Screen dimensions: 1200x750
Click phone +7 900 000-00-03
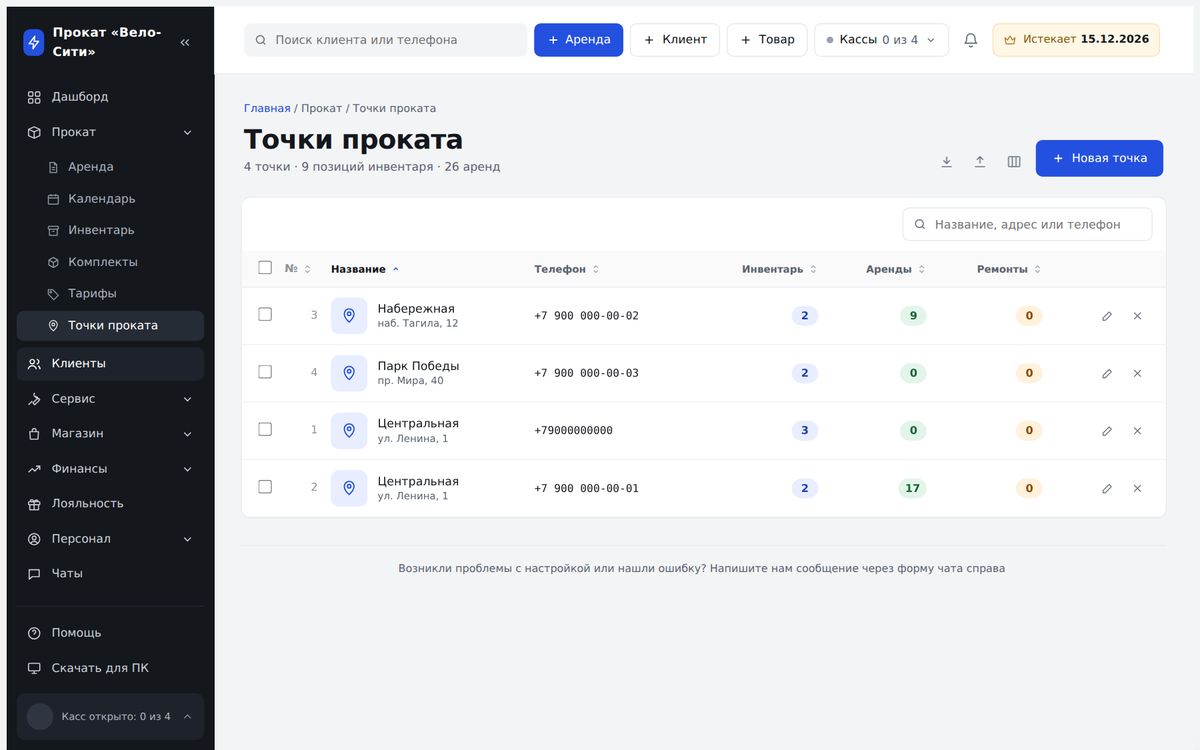click(x=586, y=373)
